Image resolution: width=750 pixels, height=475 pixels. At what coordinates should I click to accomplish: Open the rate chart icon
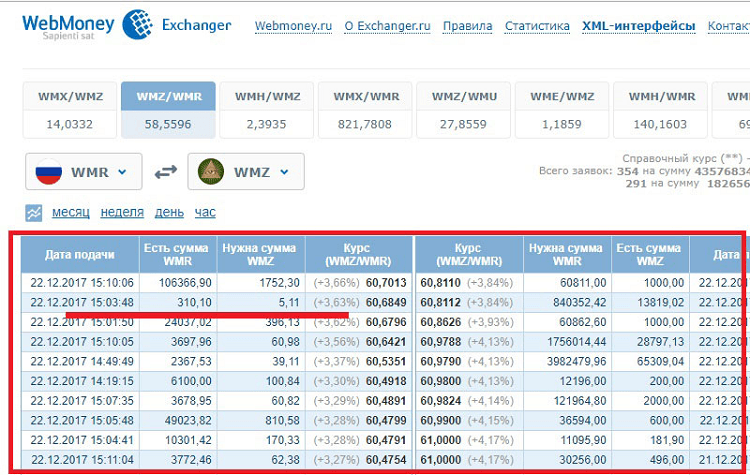tap(33, 213)
